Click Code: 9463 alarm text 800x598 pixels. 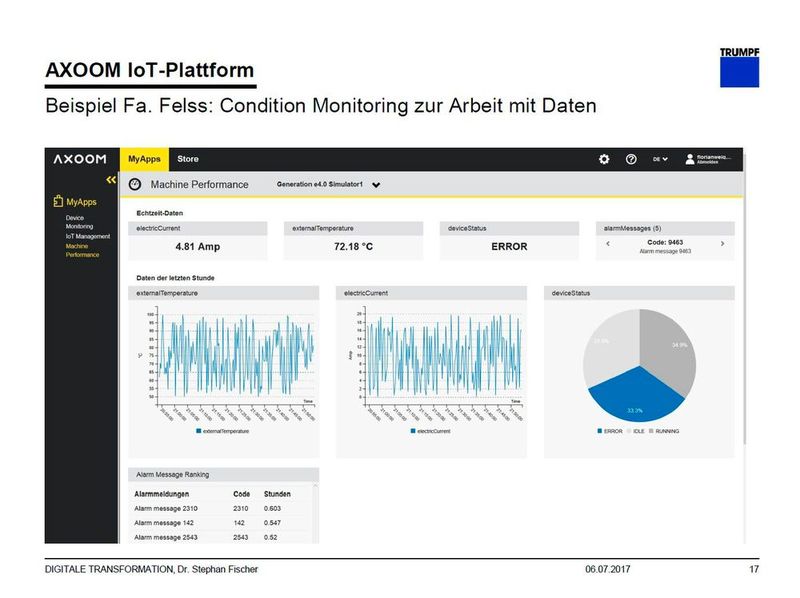(665, 242)
